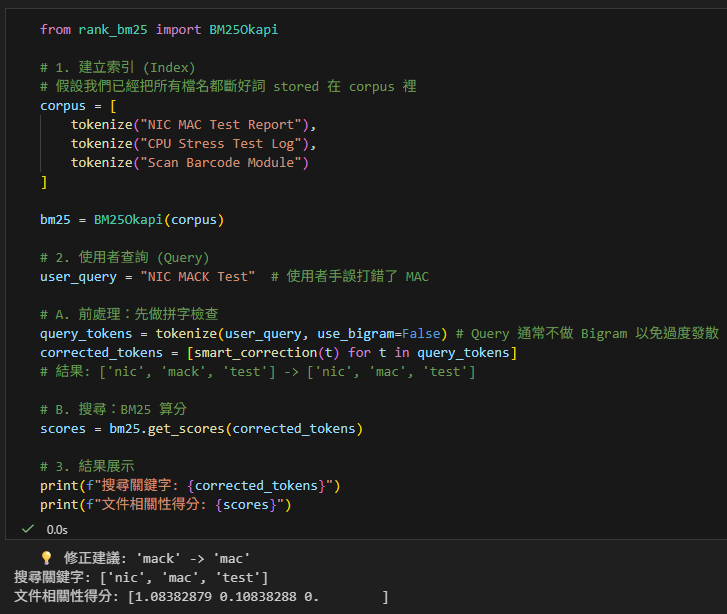Click the comment '# 3. 結果展示'
The width and height of the screenshot is (727, 614).
87,467
